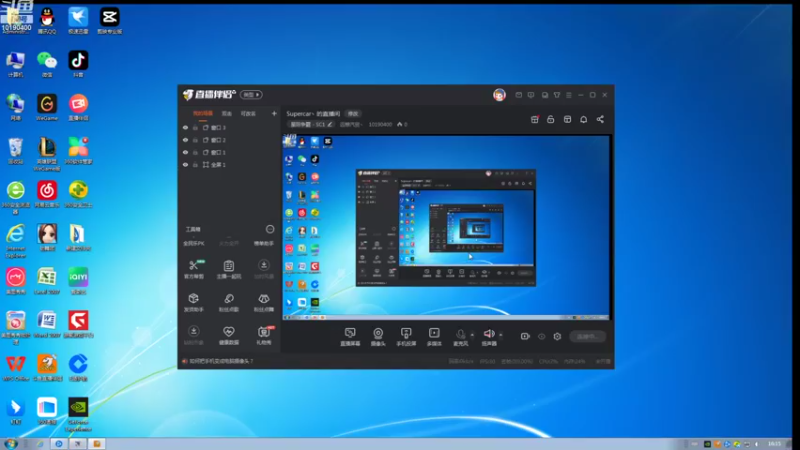Open notifications bell icon in header
Screen dimensions: 800x450
(583, 119)
